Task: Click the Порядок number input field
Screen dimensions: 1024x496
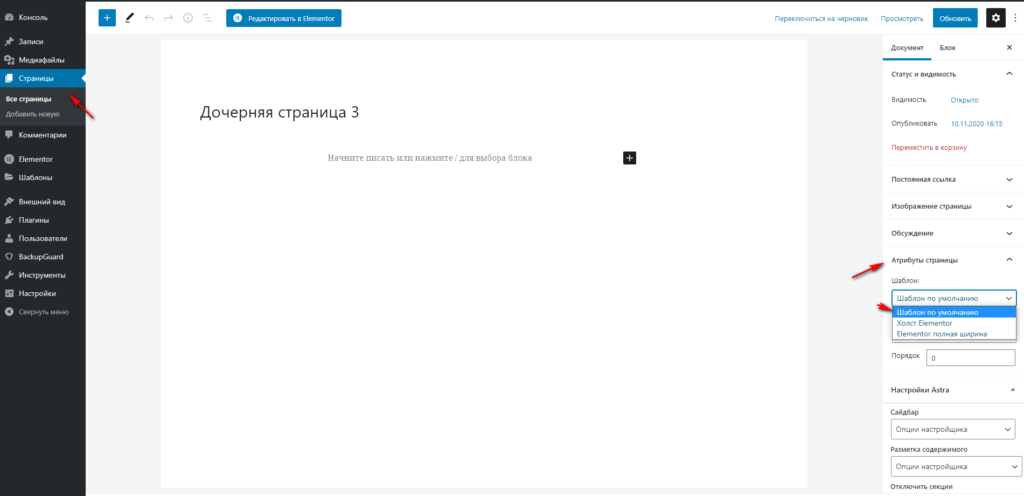Action: click(x=970, y=357)
